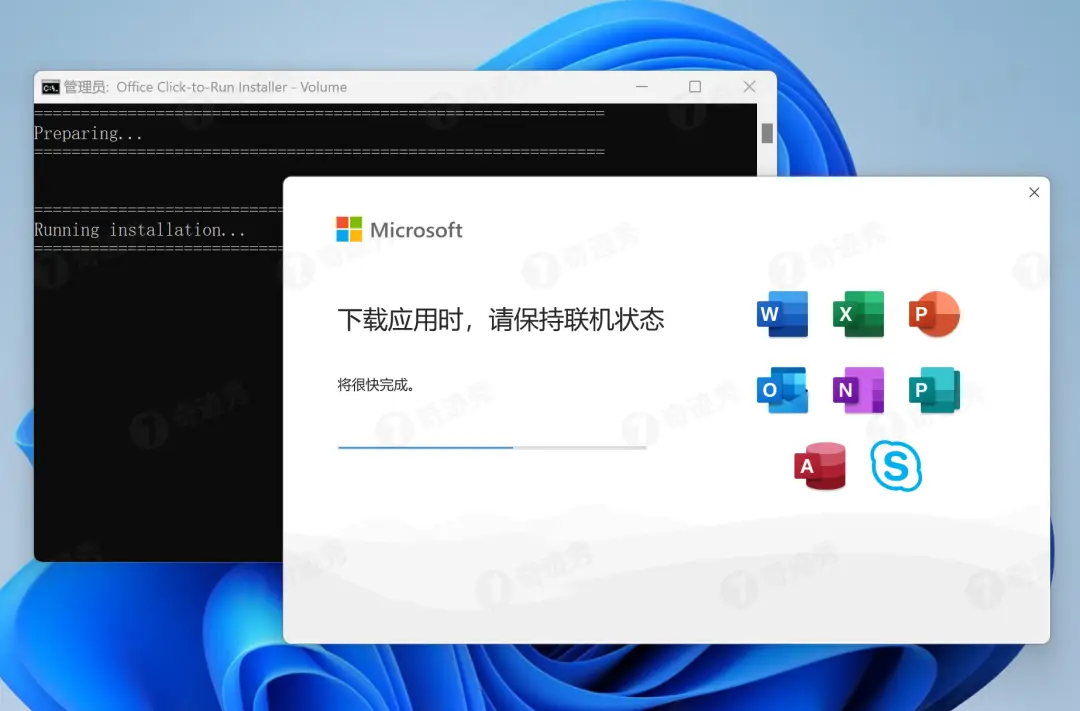The image size is (1080, 711).
Task: Close the Office download dialog
Action: click(x=1034, y=192)
